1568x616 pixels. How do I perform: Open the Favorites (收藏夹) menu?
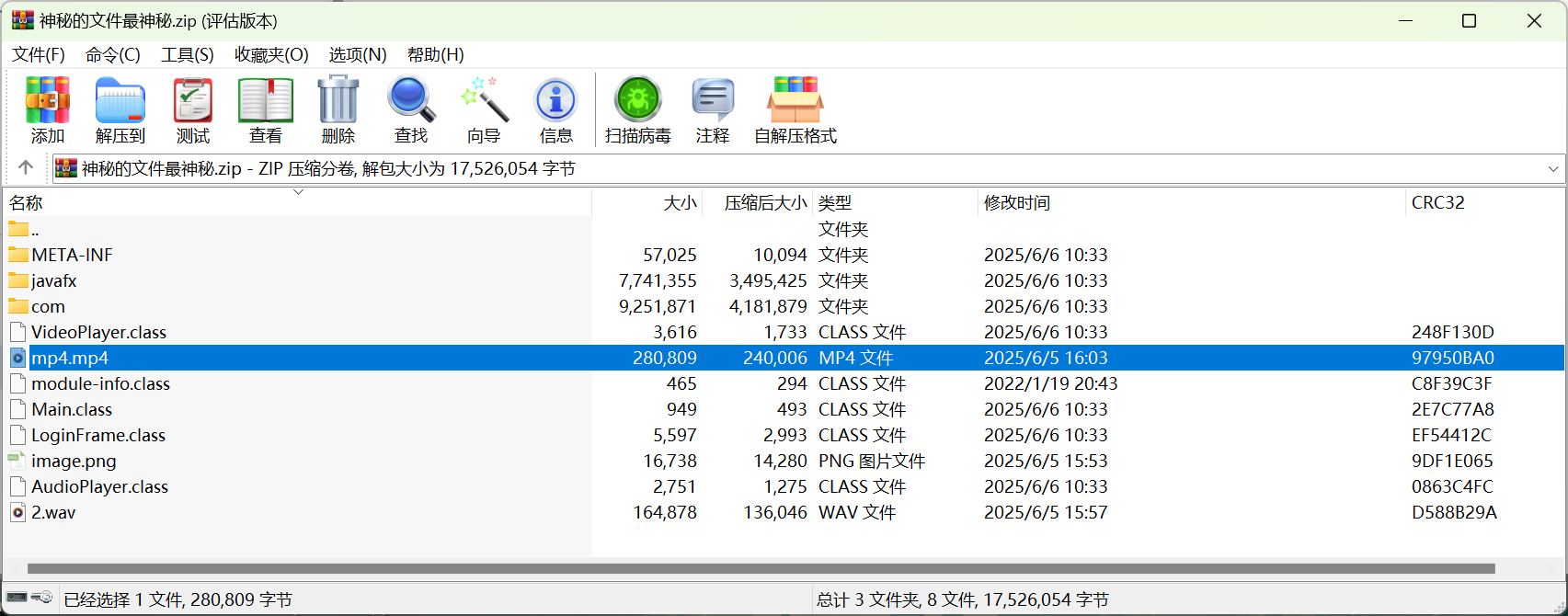click(271, 55)
